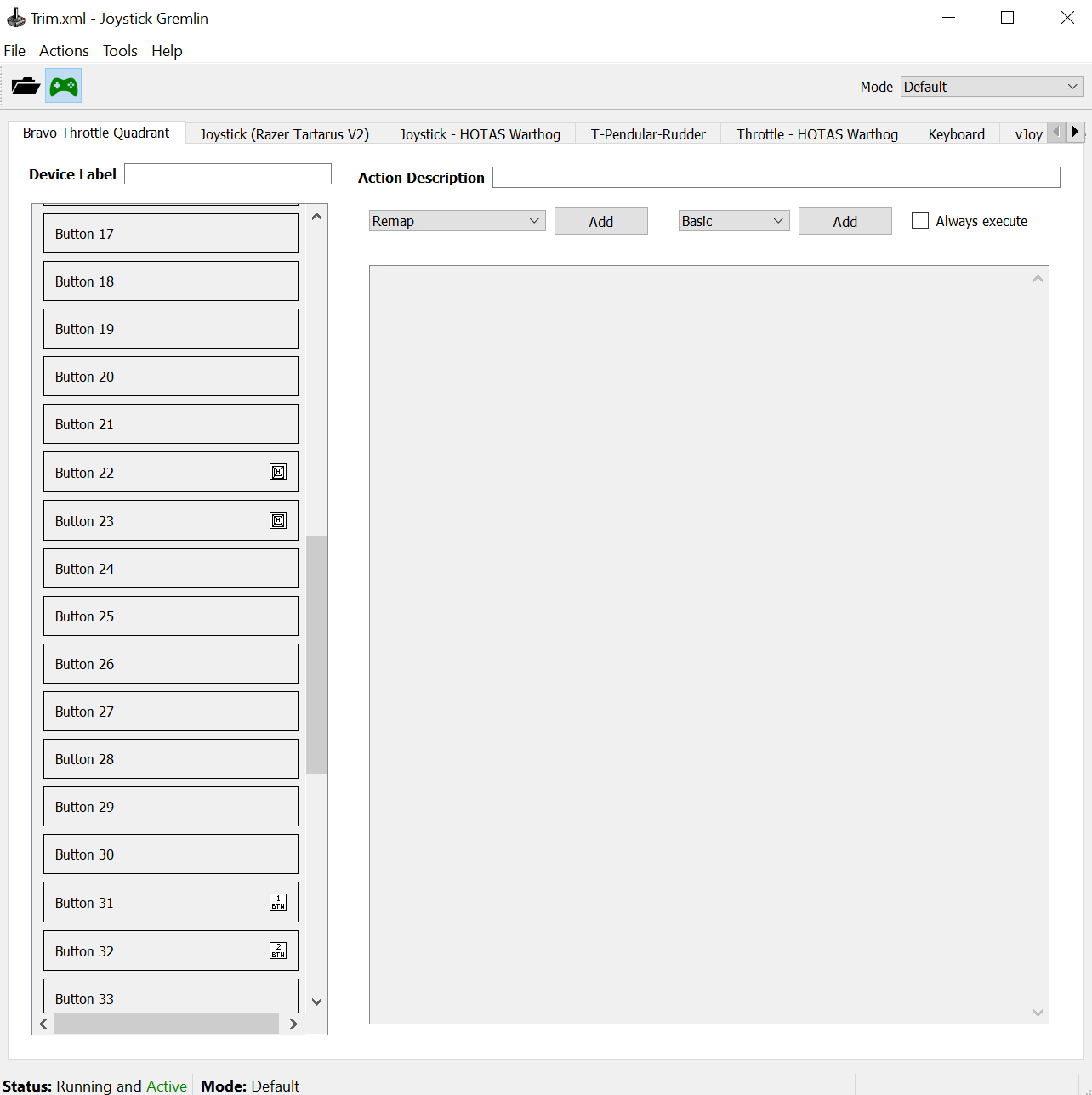Click the remap icon on Button 31
1092x1095 pixels.
pos(278,902)
